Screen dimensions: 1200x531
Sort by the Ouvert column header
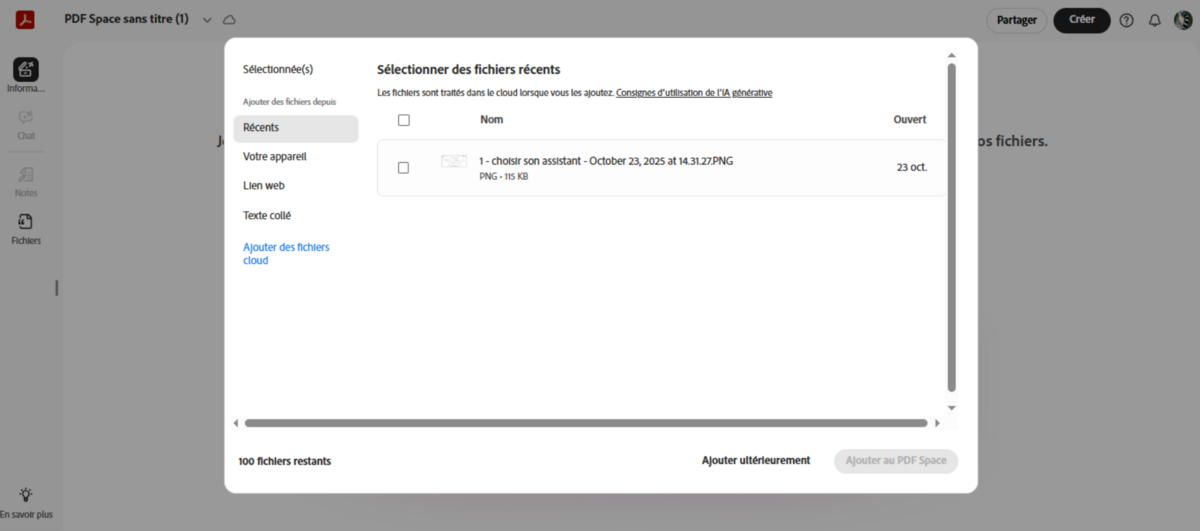coord(909,120)
